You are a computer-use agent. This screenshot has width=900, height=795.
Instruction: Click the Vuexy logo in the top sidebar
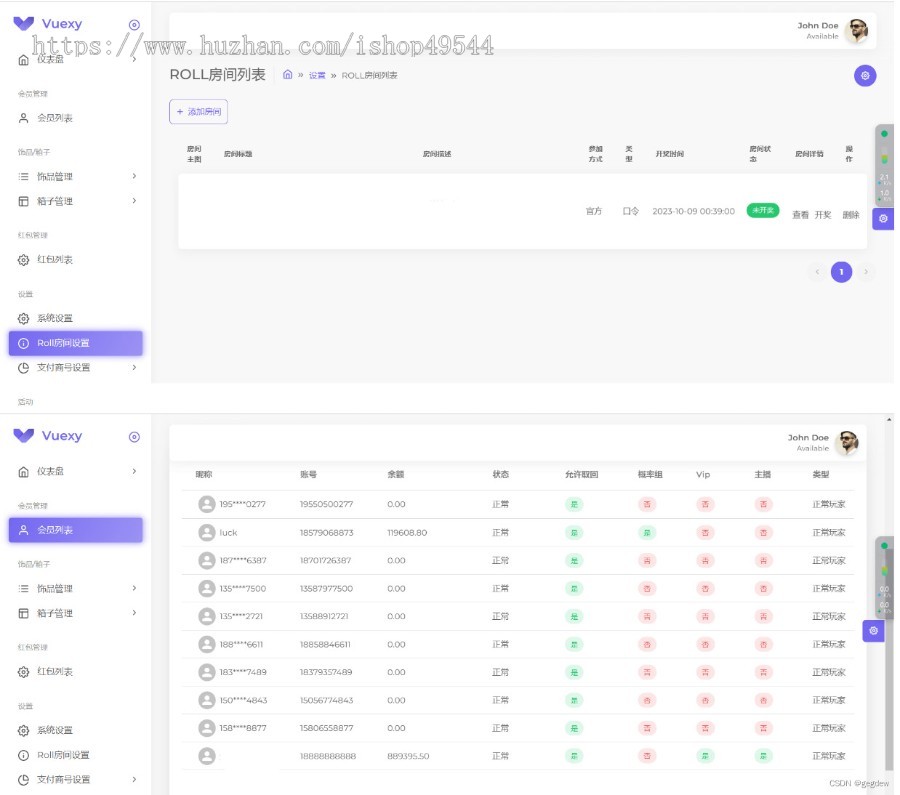tap(48, 24)
